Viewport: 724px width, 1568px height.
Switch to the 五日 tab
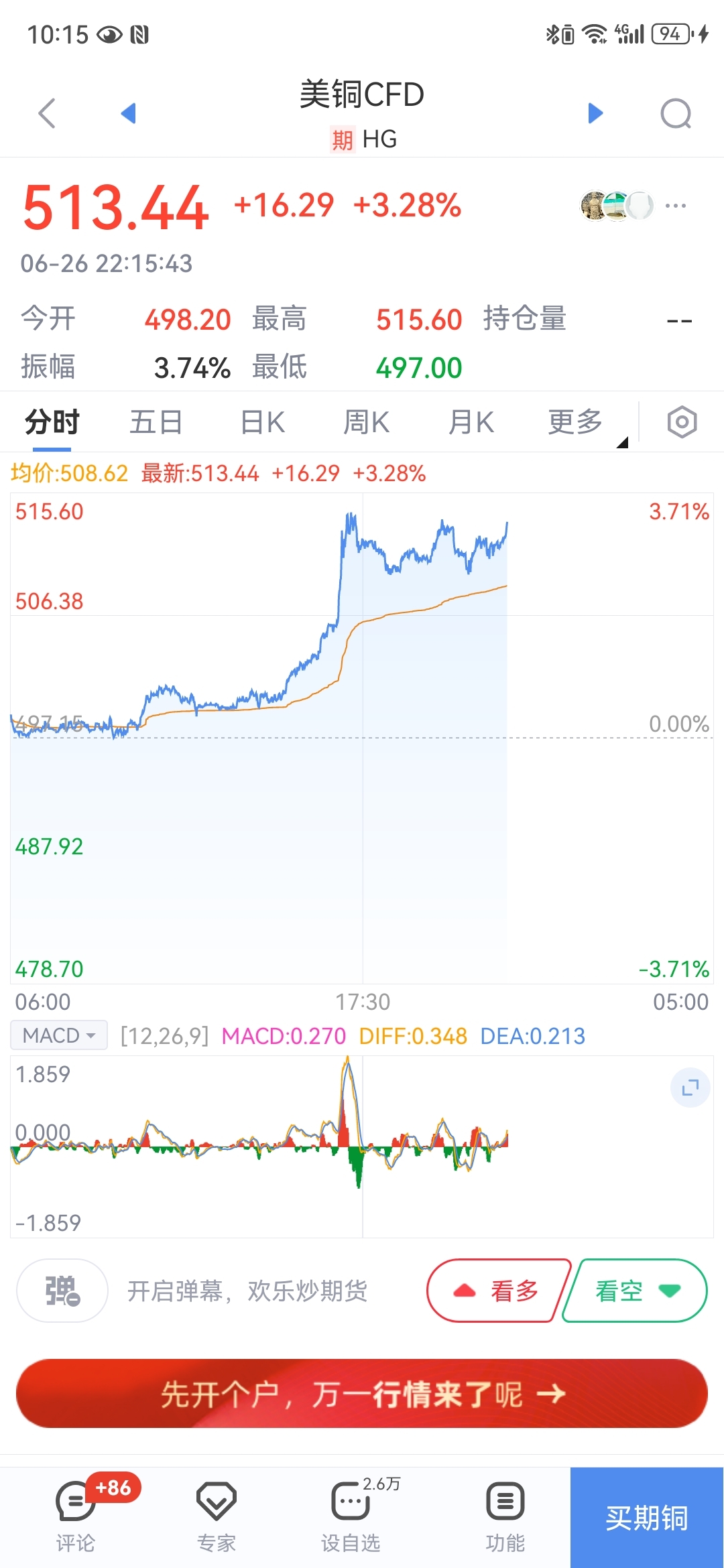tap(156, 423)
